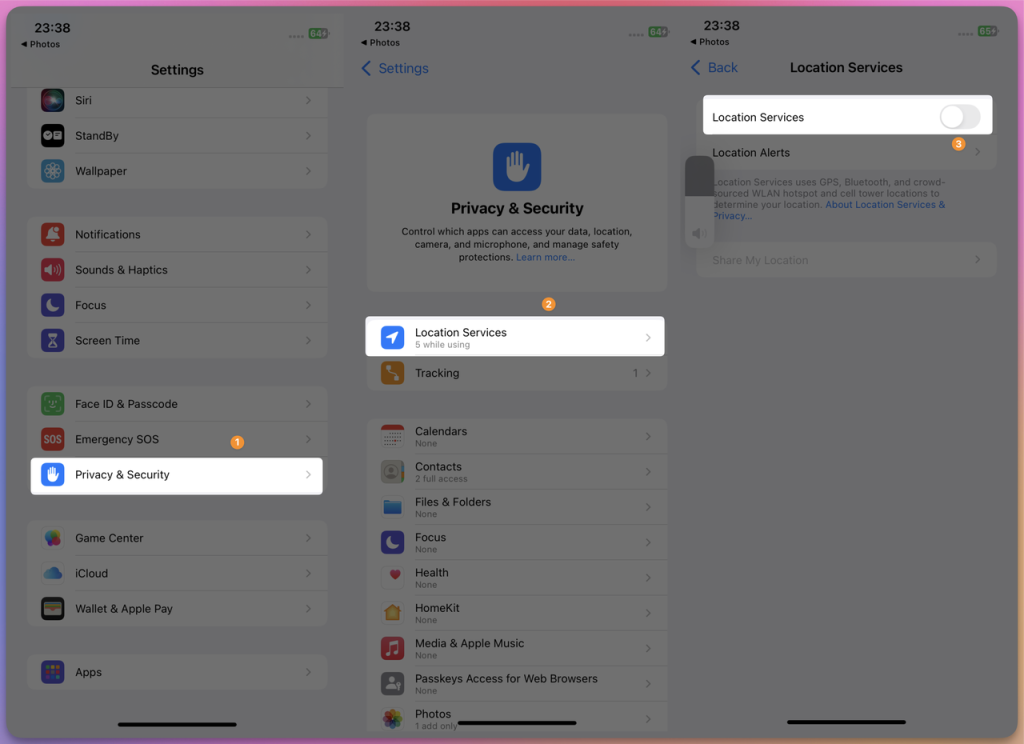
Task: Tap the Emergency SOS label
Action: click(117, 440)
